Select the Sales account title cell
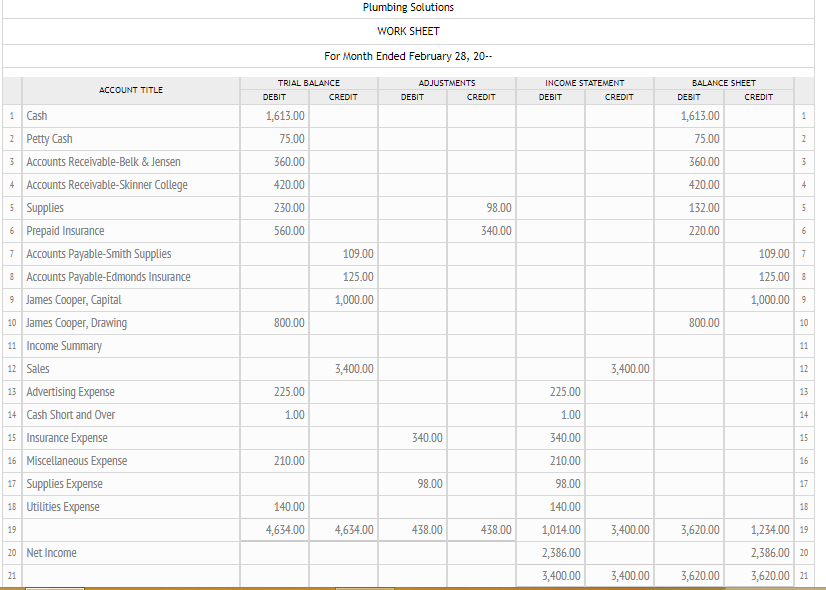Image resolution: width=826 pixels, height=590 pixels. tap(131, 369)
